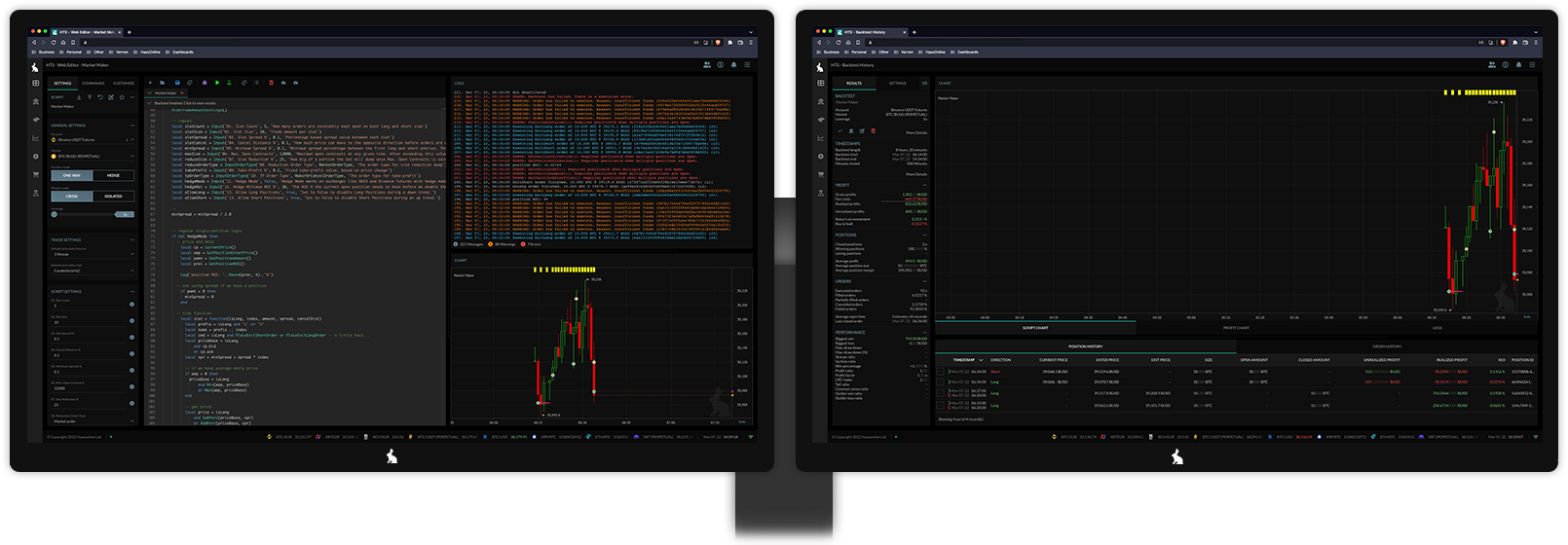Select the CROSS margin mode

point(72,196)
